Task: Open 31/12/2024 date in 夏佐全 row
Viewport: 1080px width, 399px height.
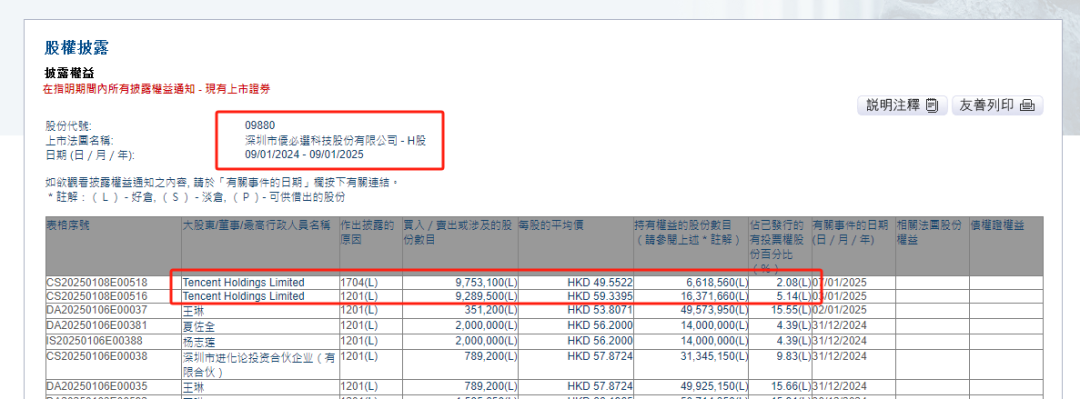Action: (x=840, y=327)
